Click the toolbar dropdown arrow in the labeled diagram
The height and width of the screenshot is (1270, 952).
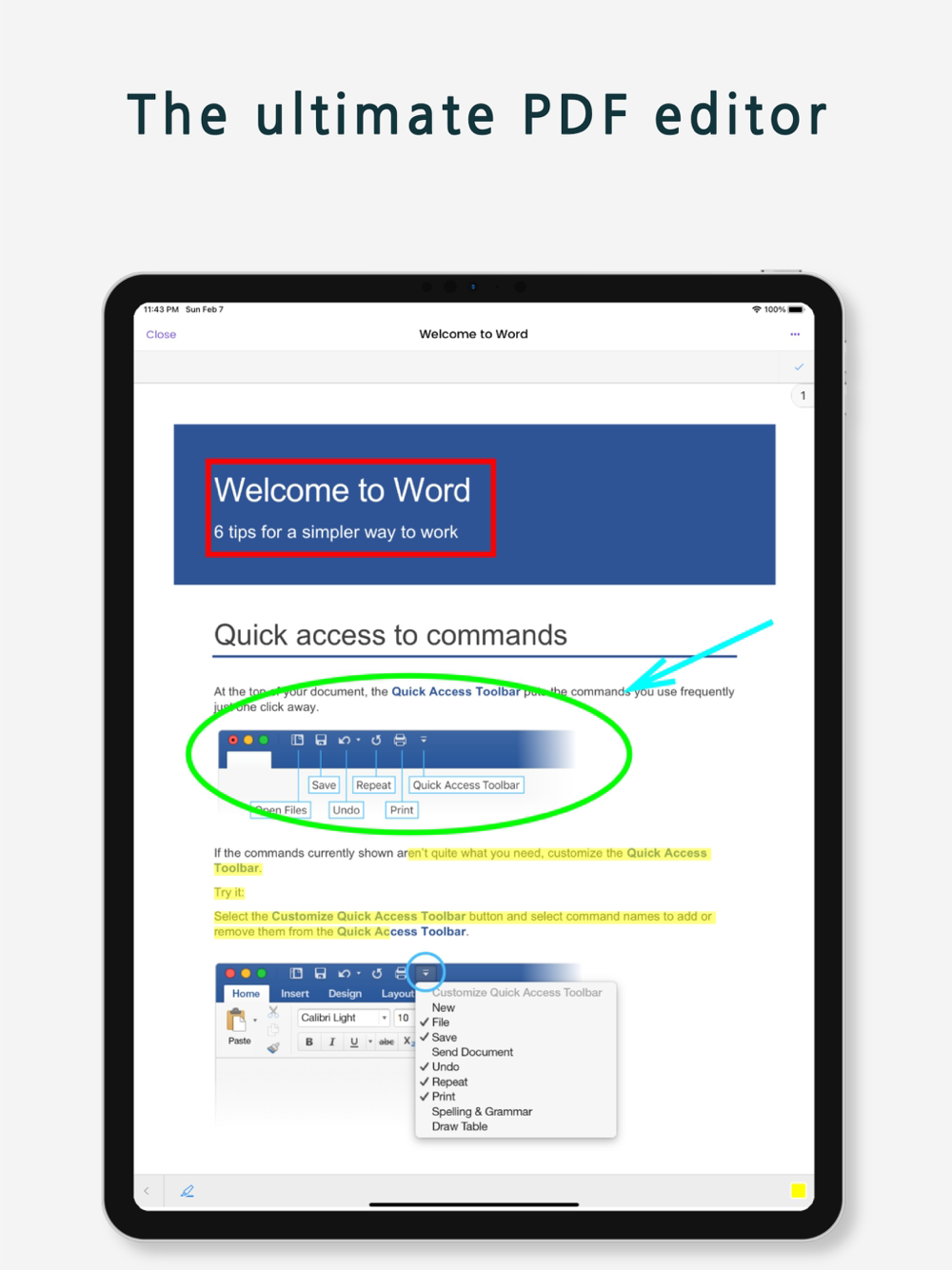424,740
